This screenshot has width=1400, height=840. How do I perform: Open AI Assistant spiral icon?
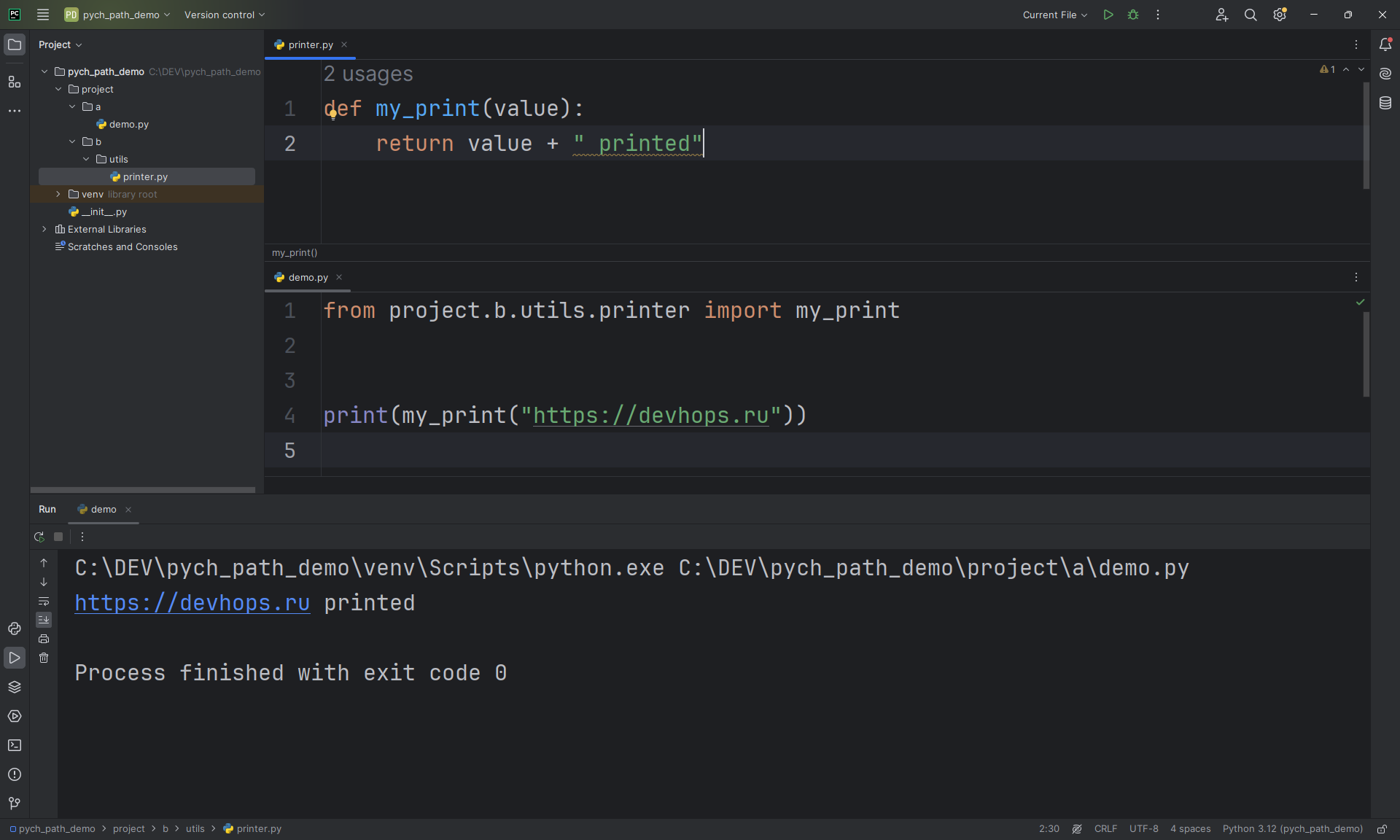click(1385, 74)
